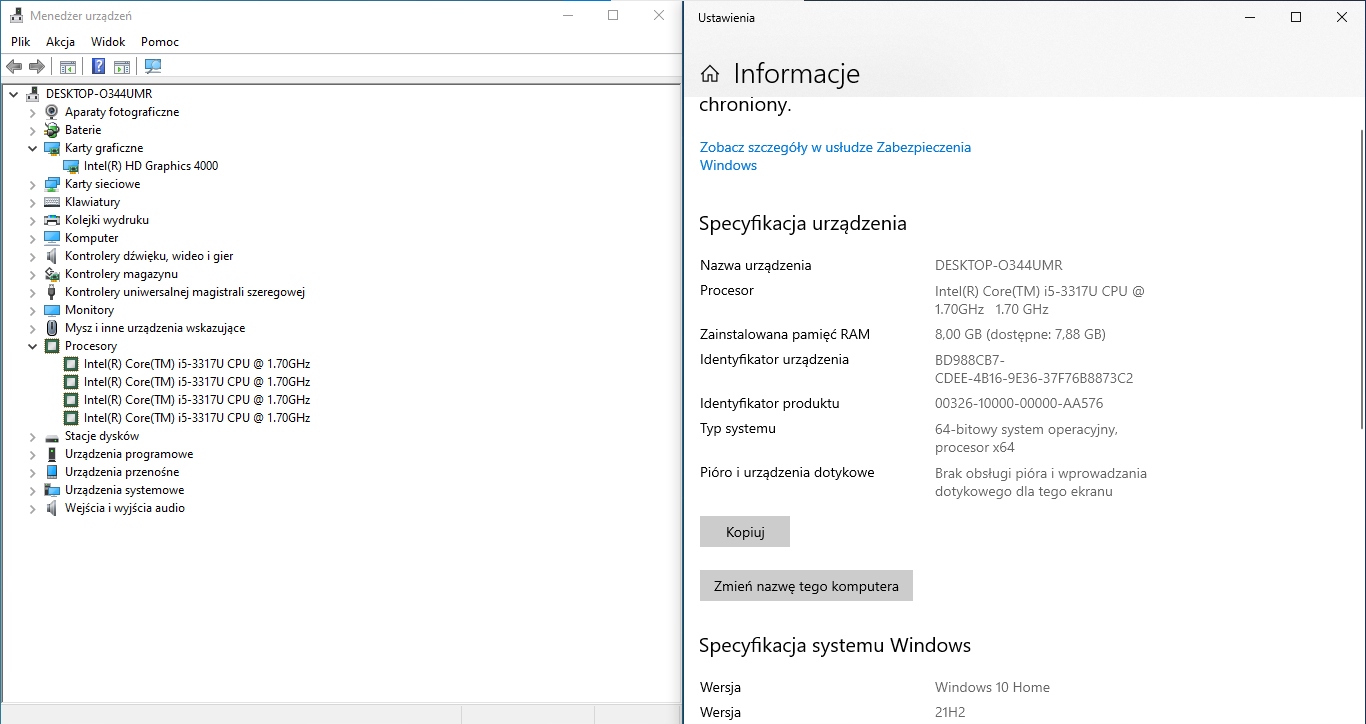Open Zobacz szczegóły w usłudze Zabezpieczenia Windows link

point(835,156)
